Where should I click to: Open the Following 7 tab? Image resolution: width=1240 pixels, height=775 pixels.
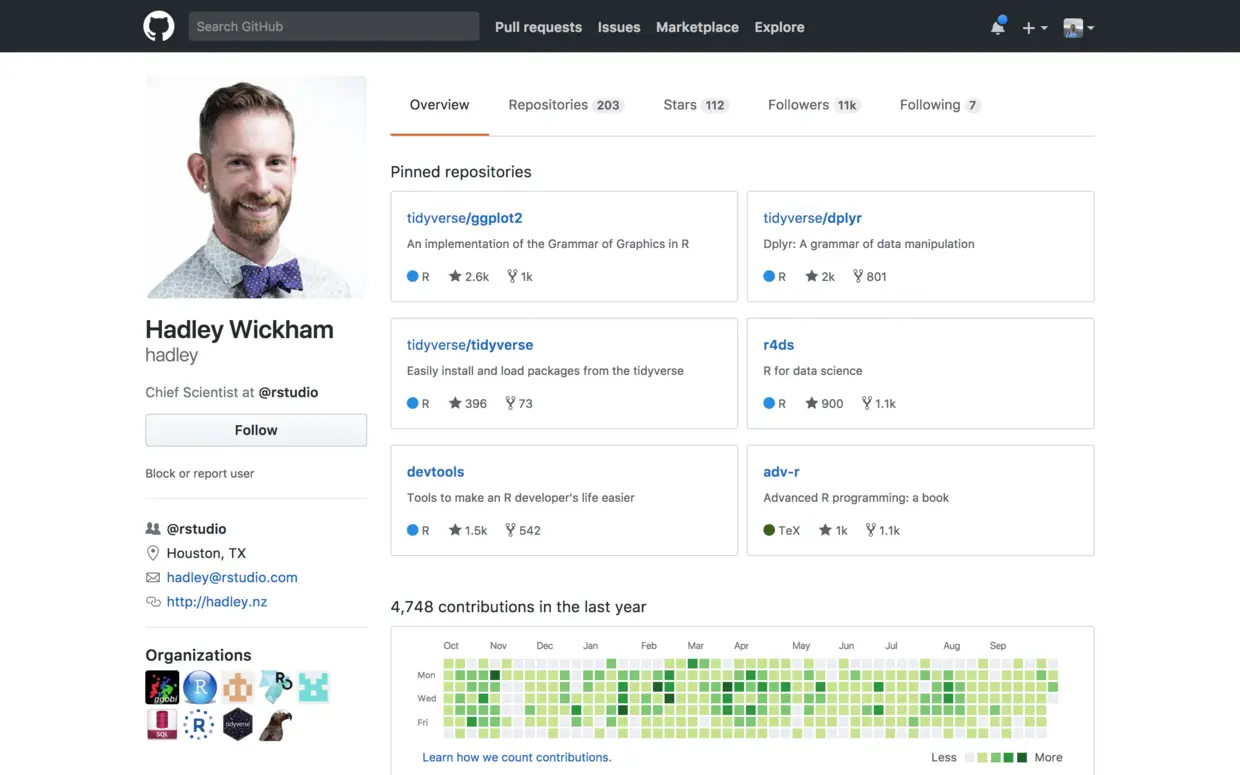click(940, 105)
